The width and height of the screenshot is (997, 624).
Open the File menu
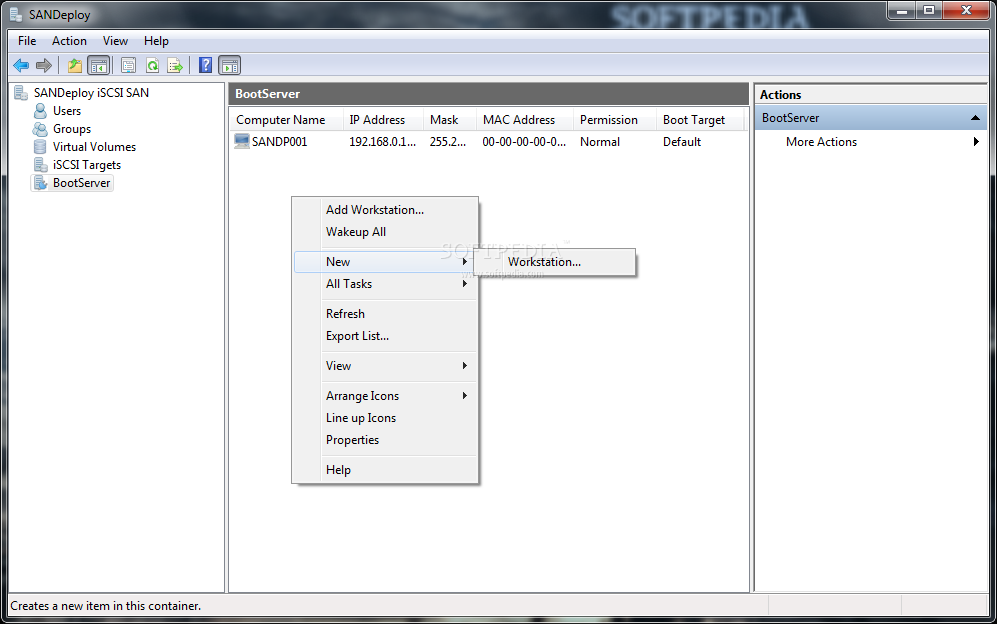[x=27, y=41]
